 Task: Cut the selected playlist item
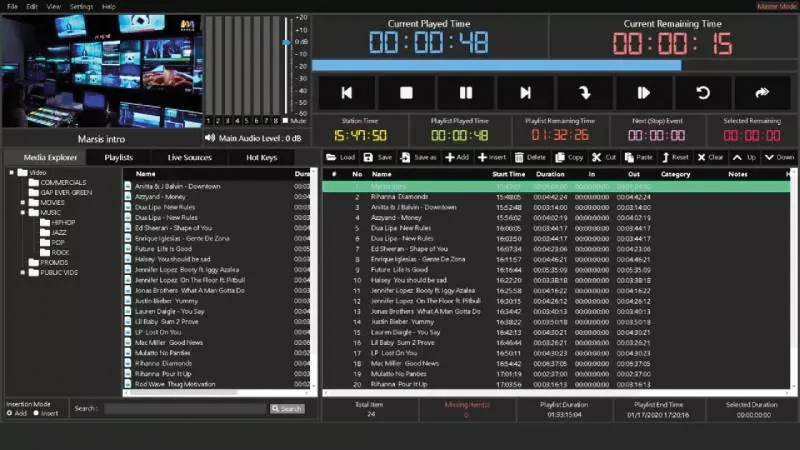click(x=604, y=158)
